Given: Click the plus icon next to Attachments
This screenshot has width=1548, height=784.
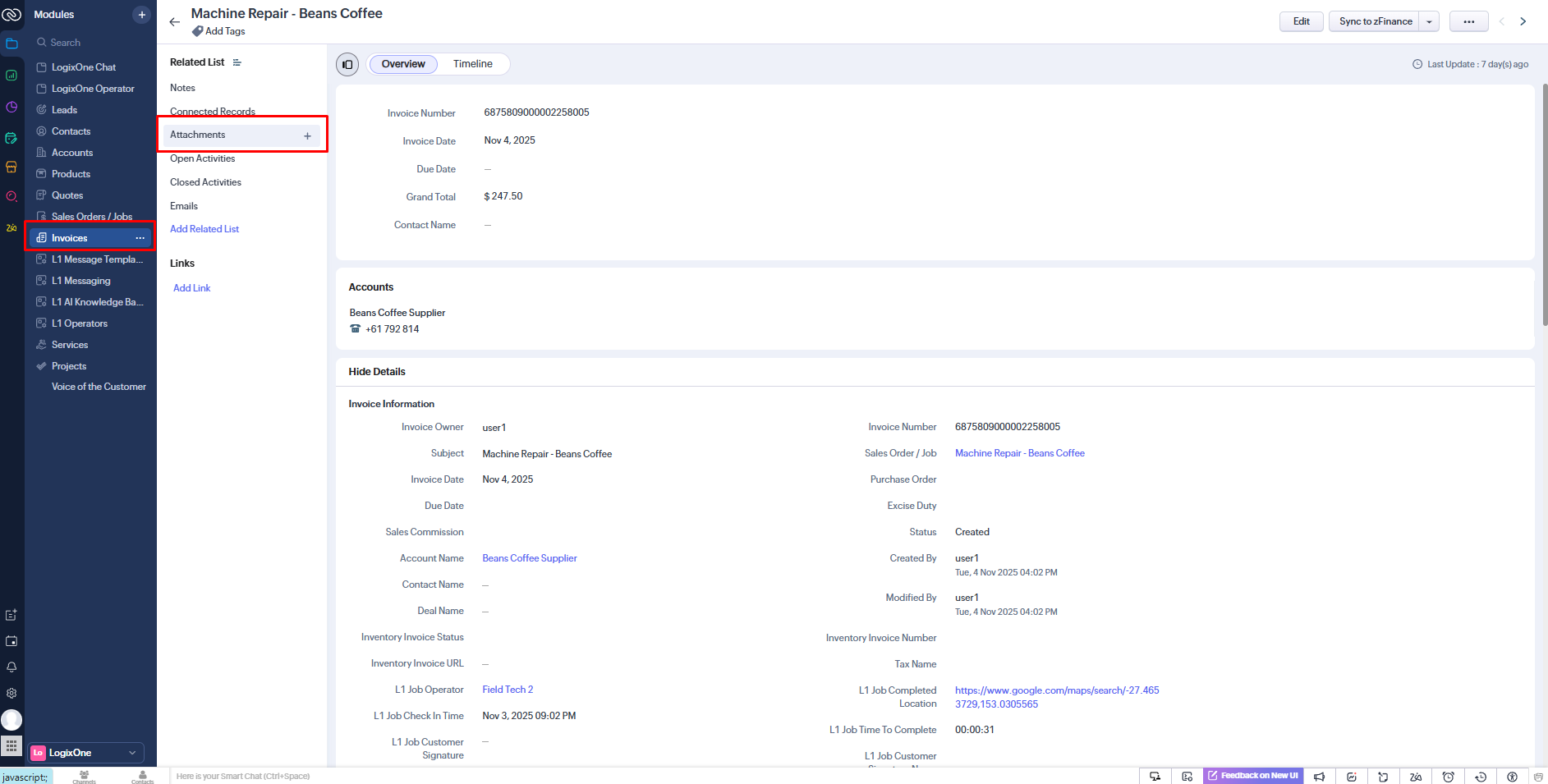Looking at the screenshot, I should point(307,135).
